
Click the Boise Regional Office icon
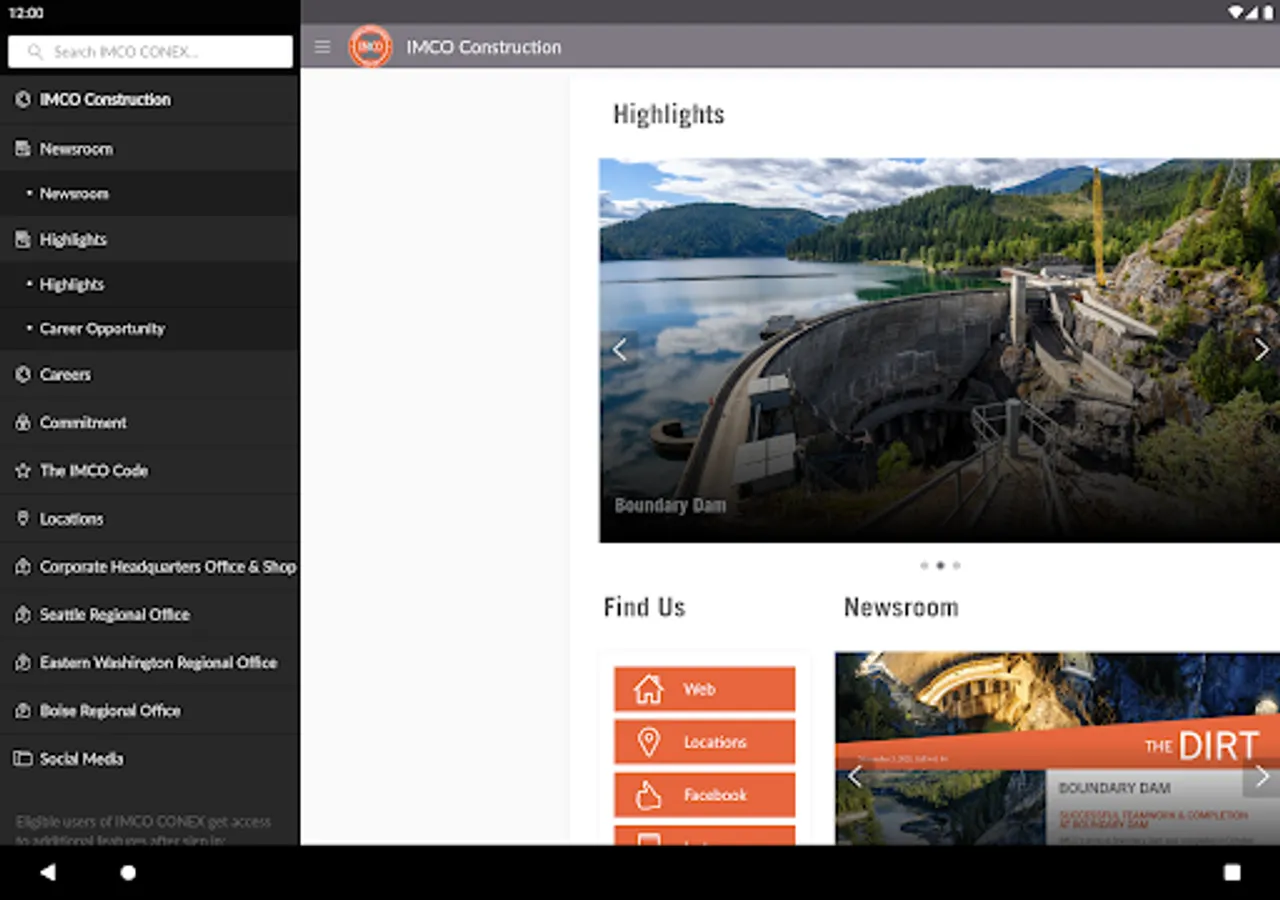click(x=23, y=711)
